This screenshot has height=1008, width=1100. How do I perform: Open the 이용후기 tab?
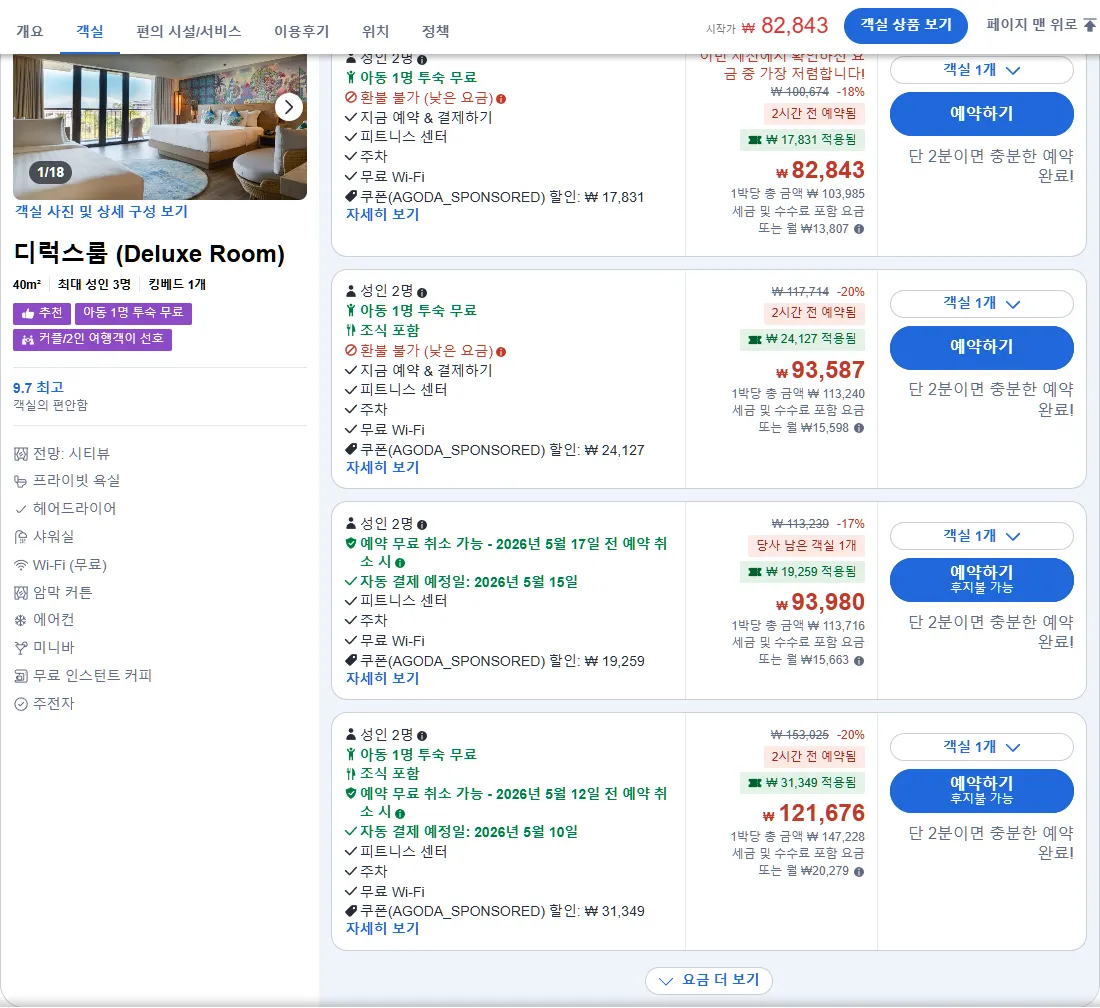tap(302, 31)
